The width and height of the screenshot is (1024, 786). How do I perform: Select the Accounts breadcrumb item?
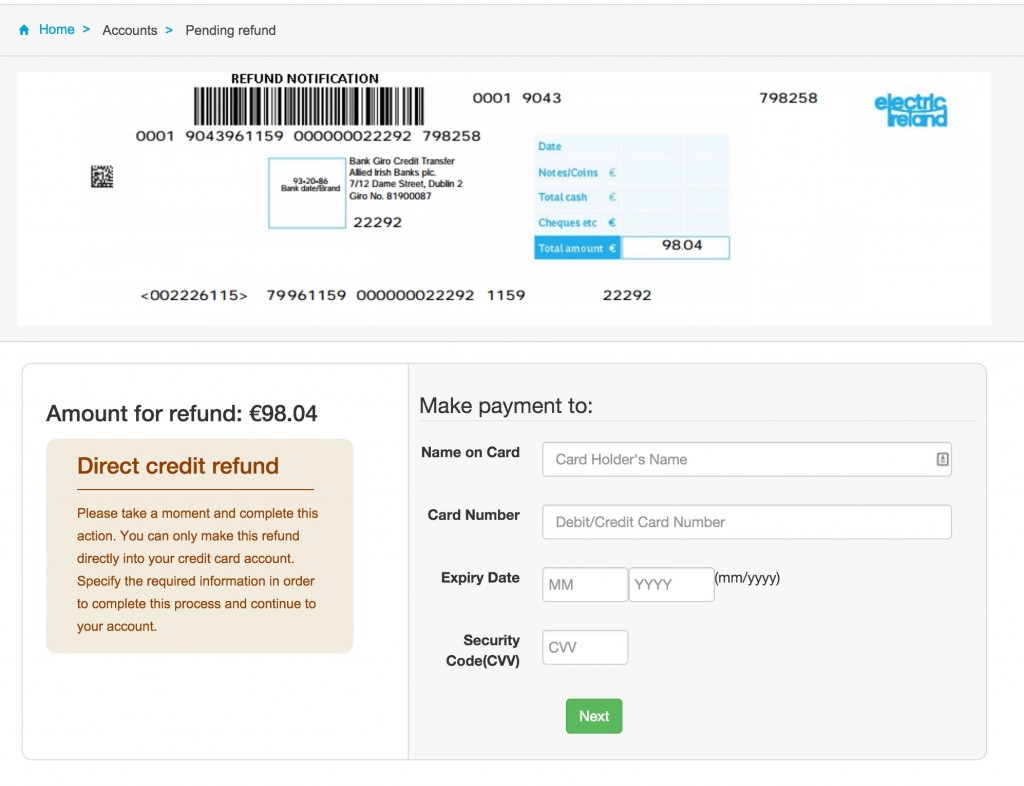click(129, 30)
